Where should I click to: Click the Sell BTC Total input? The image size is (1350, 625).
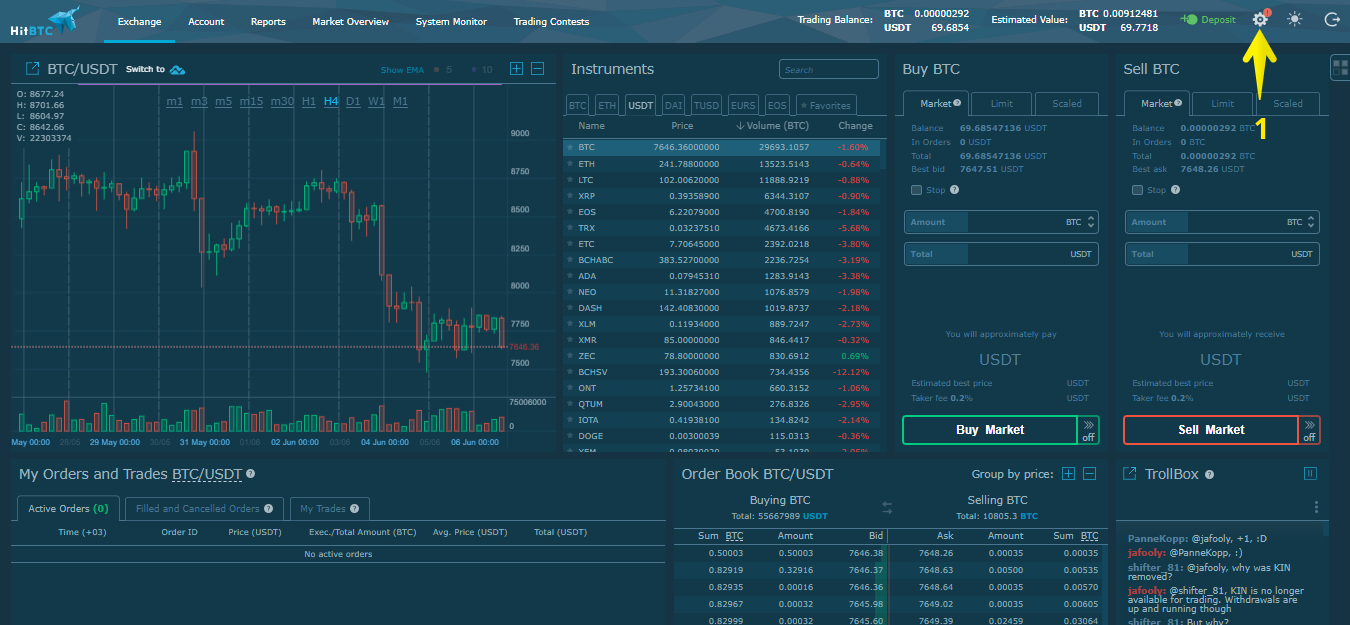[x=1222, y=254]
